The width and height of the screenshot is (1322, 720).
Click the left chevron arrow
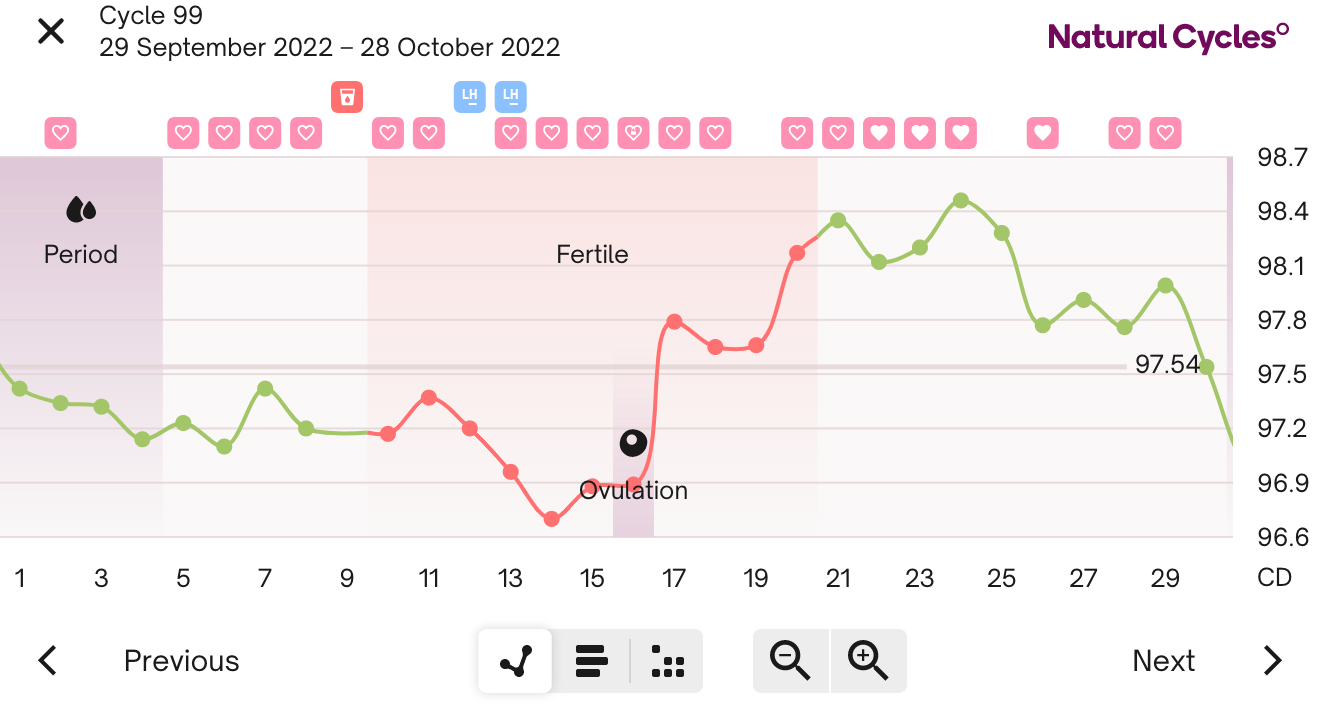47,660
